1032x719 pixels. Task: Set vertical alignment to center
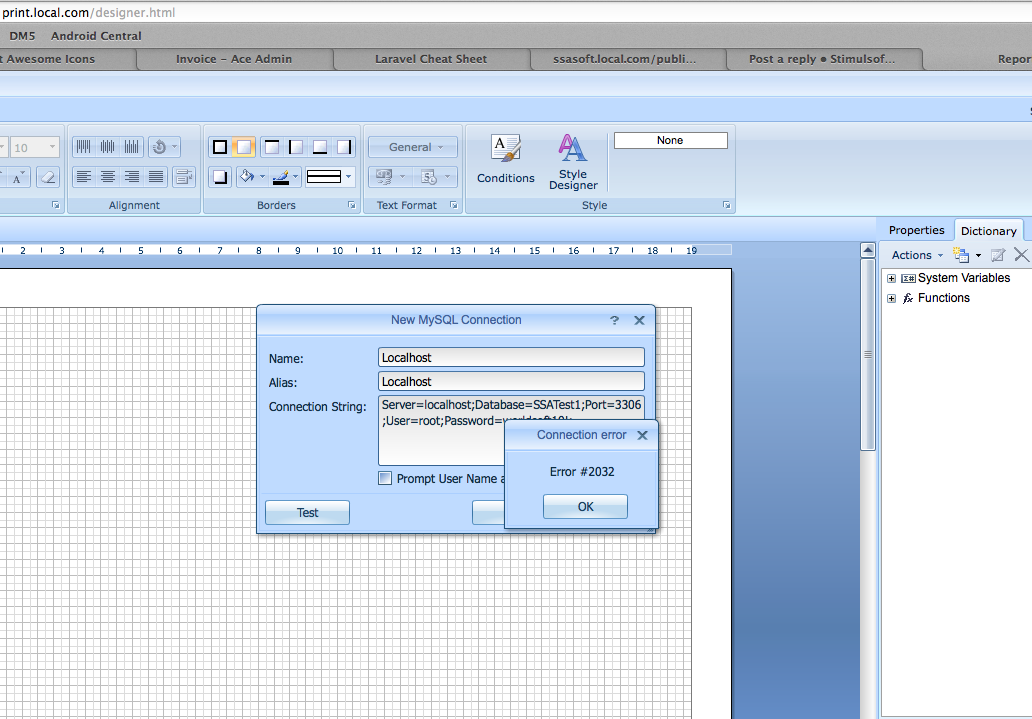108,147
